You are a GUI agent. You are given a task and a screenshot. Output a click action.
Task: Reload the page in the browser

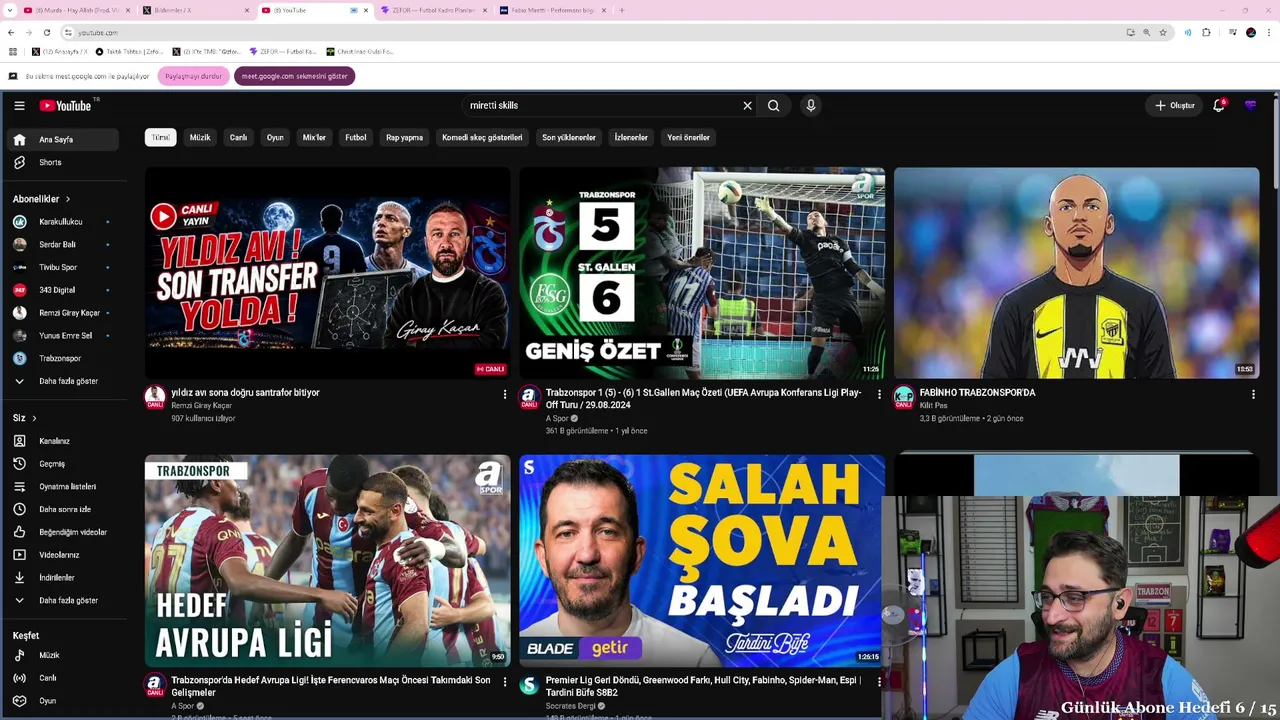point(46,32)
